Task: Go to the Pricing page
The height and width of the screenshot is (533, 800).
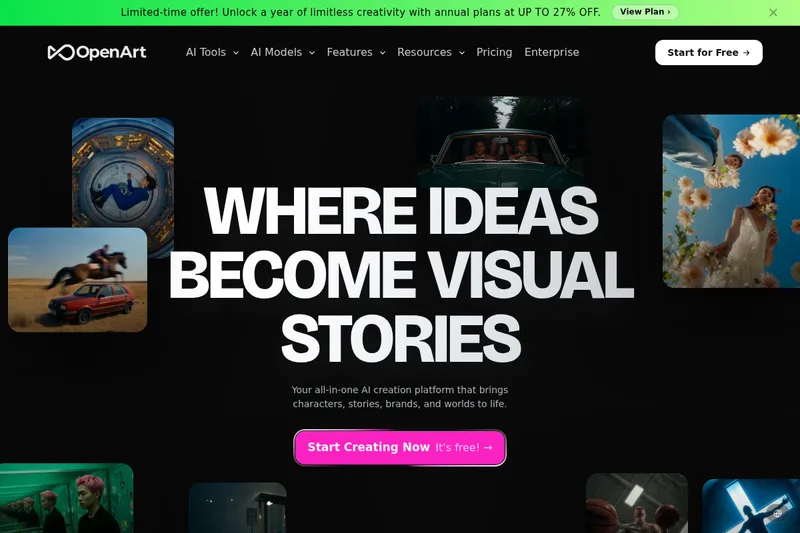Action: (494, 52)
